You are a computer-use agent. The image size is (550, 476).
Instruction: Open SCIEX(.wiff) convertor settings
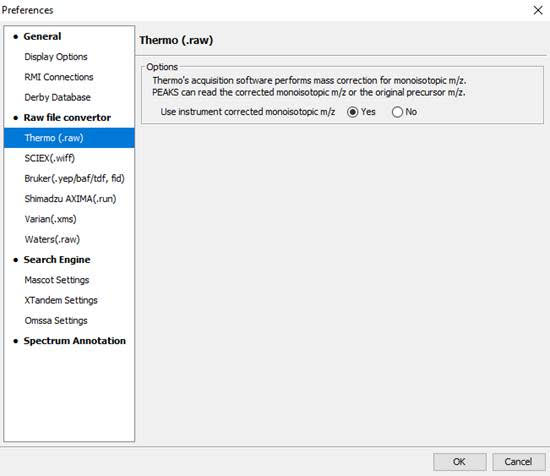[x=49, y=158]
